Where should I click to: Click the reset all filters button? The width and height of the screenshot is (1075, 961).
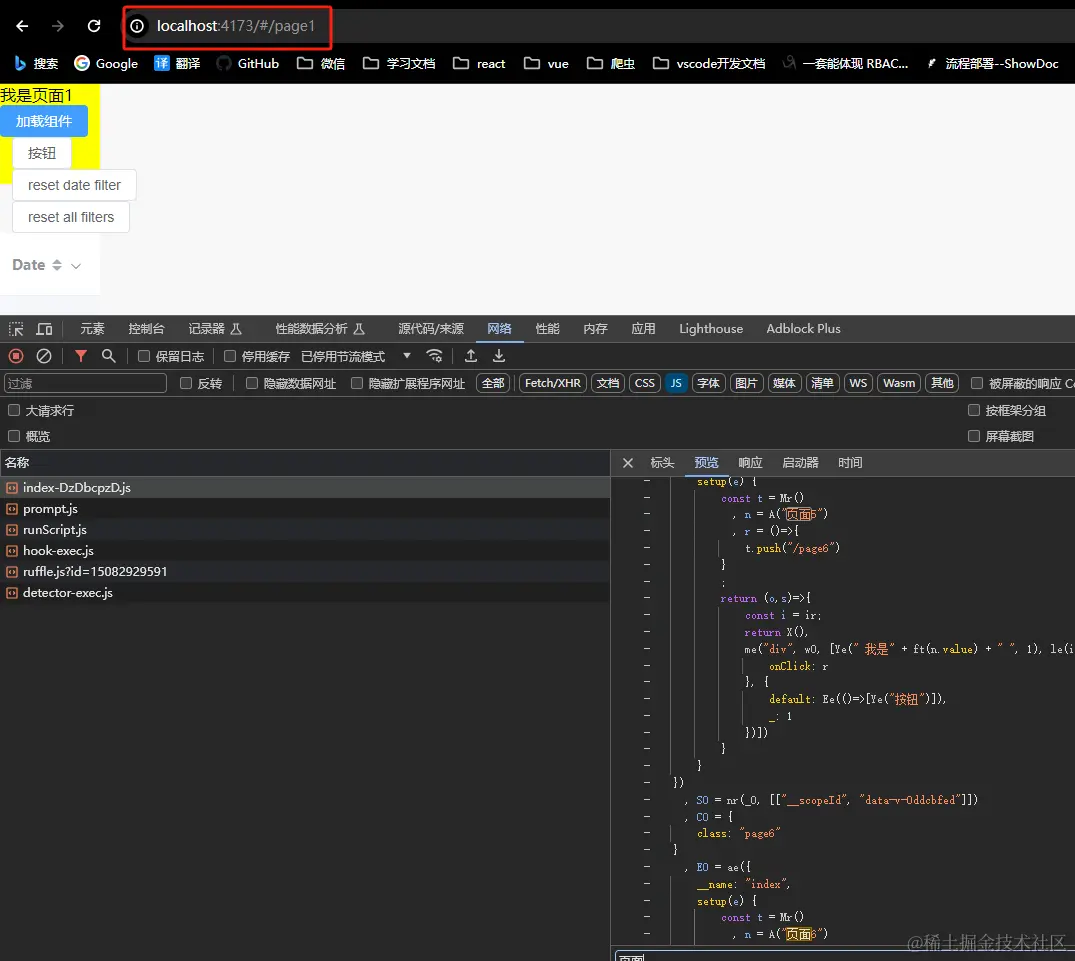click(x=71, y=217)
